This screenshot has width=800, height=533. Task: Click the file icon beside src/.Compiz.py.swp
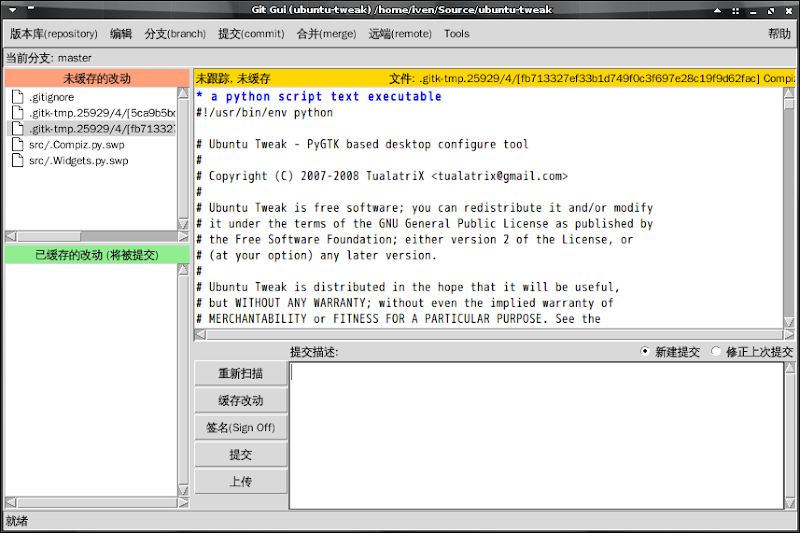click(18, 144)
